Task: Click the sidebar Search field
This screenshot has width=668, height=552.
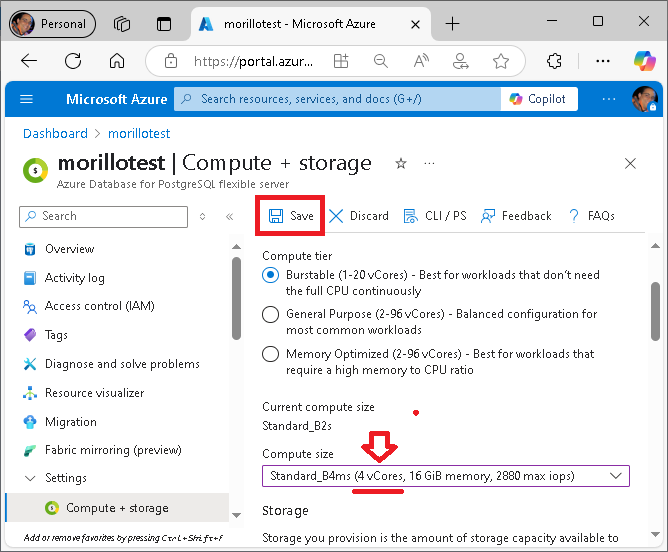Action: point(104,217)
